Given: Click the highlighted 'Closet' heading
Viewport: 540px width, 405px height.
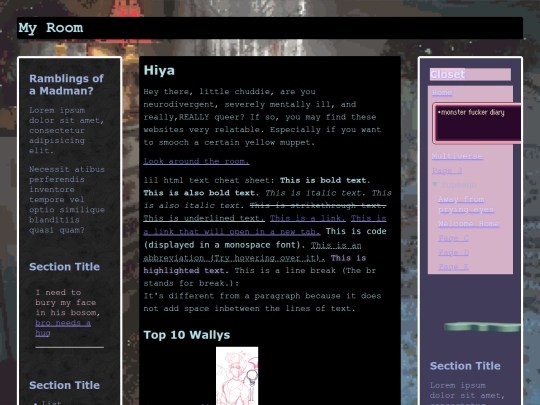Looking at the screenshot, I should pyautogui.click(x=448, y=74).
